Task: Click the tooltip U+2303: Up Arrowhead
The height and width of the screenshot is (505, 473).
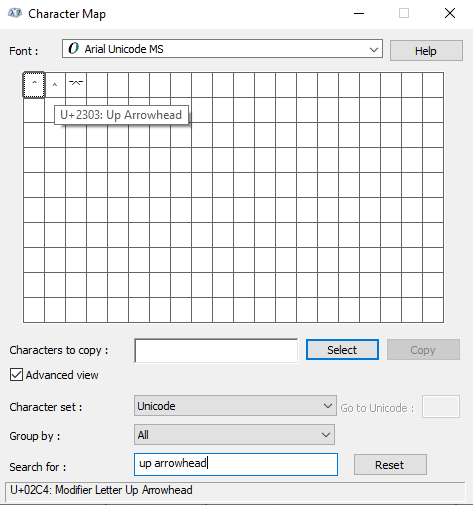Action: coord(121,115)
